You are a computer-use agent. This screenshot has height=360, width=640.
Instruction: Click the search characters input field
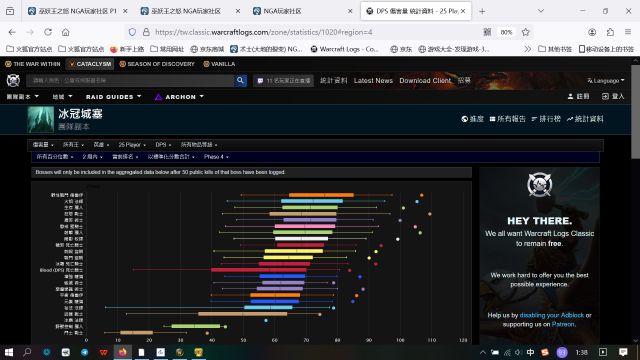click(x=131, y=80)
